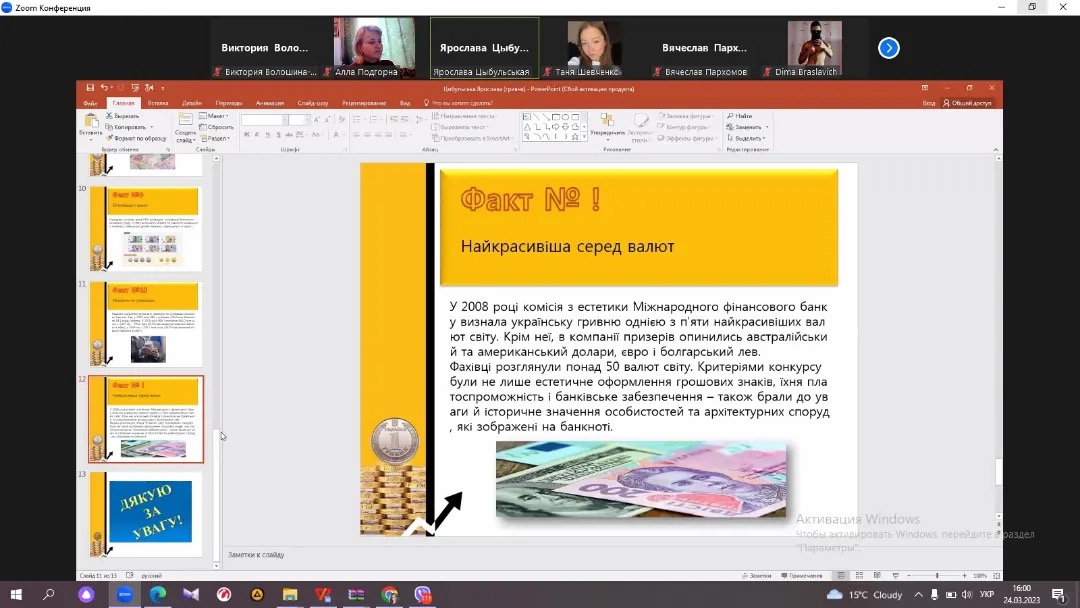
Task: Click the Share (Общий доступ) button
Action: pyautogui.click(x=967, y=102)
